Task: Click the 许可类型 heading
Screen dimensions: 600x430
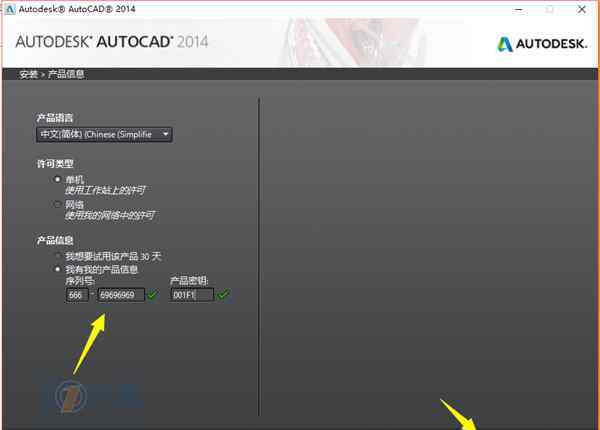Action: pyautogui.click(x=55, y=164)
